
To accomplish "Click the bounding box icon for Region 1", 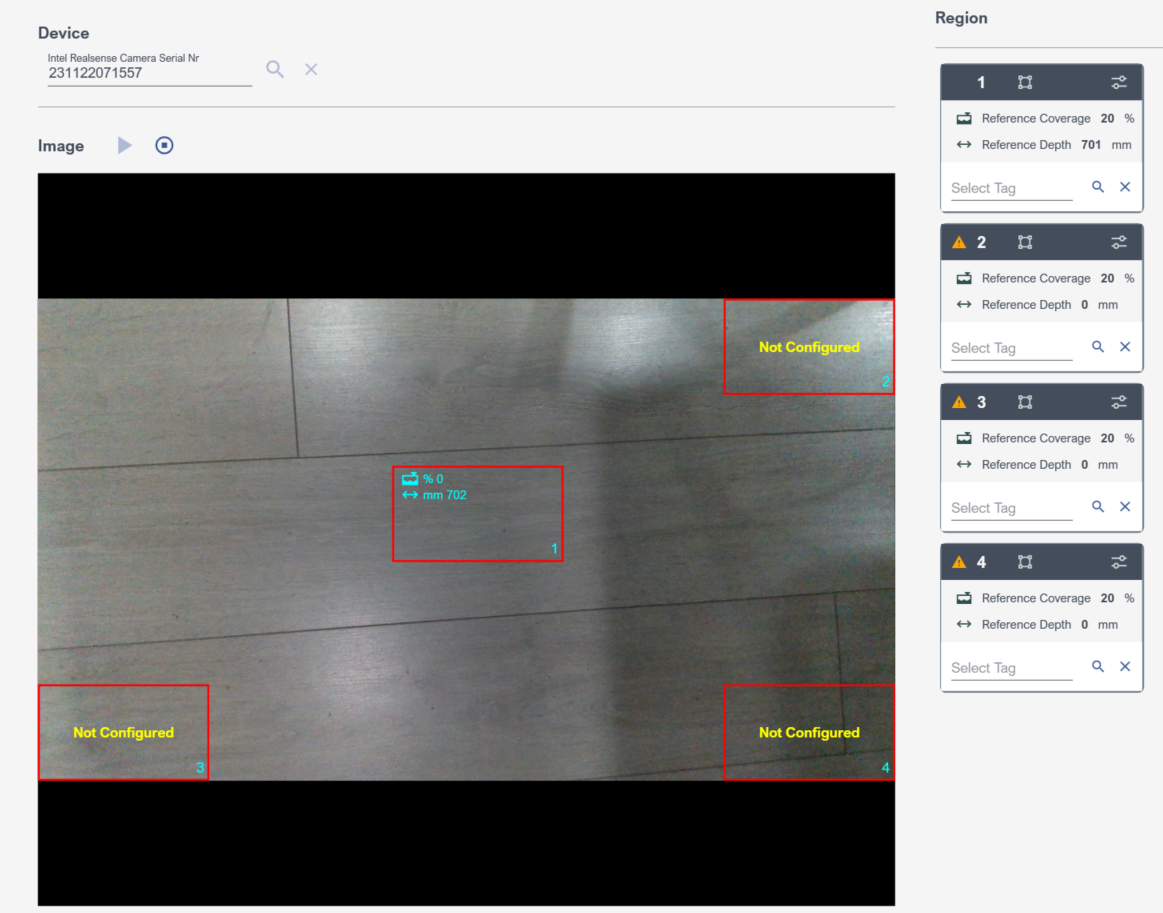I will click(x=1025, y=82).
